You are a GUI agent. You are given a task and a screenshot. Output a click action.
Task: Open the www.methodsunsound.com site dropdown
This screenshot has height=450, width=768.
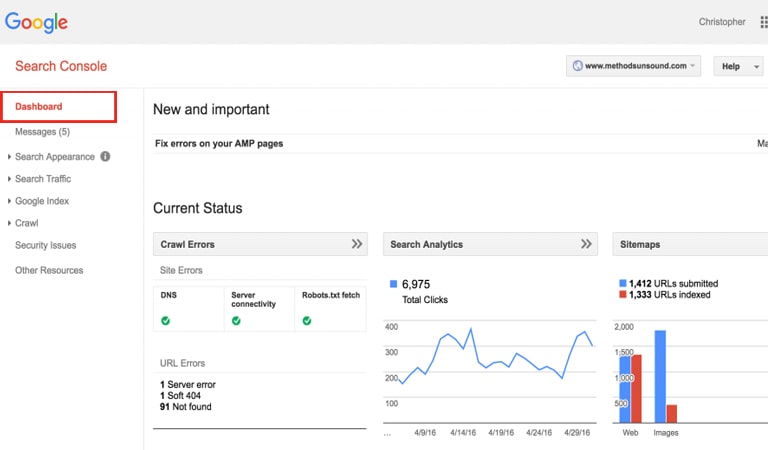coord(633,66)
